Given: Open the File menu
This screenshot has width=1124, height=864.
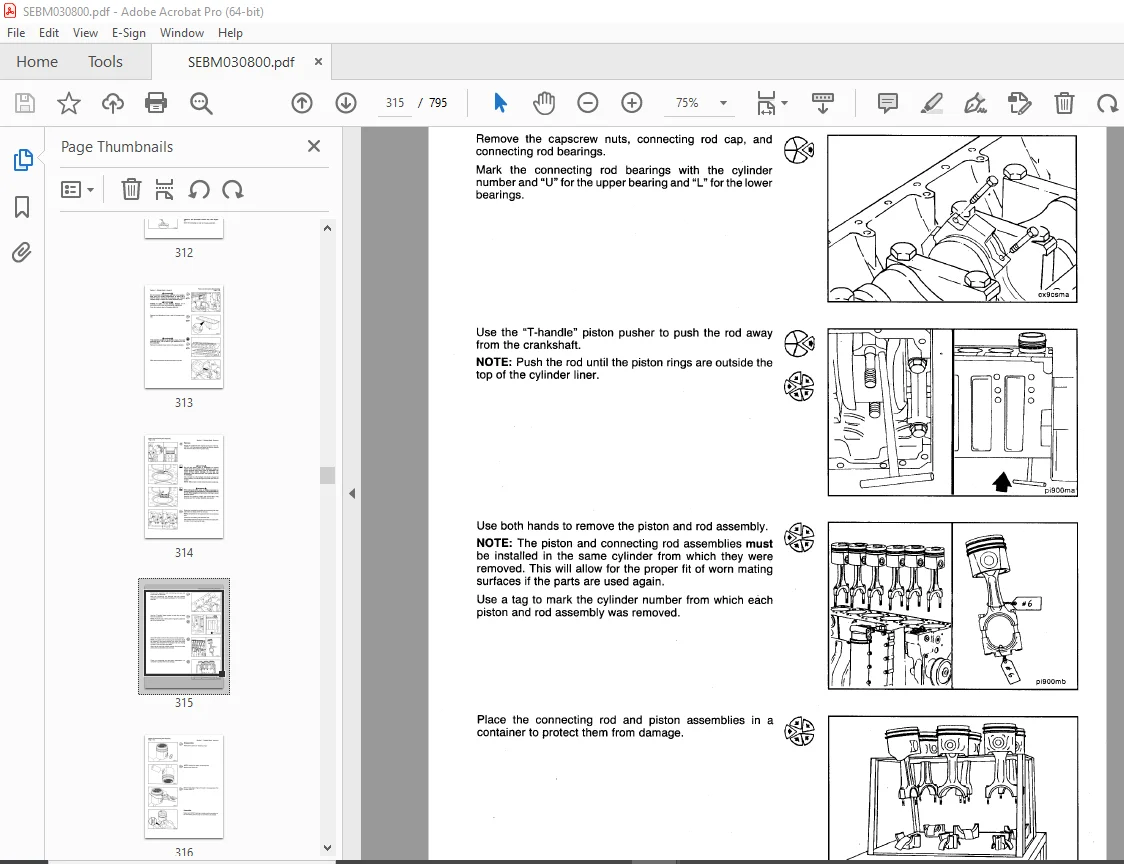Looking at the screenshot, I should pyautogui.click(x=16, y=33).
